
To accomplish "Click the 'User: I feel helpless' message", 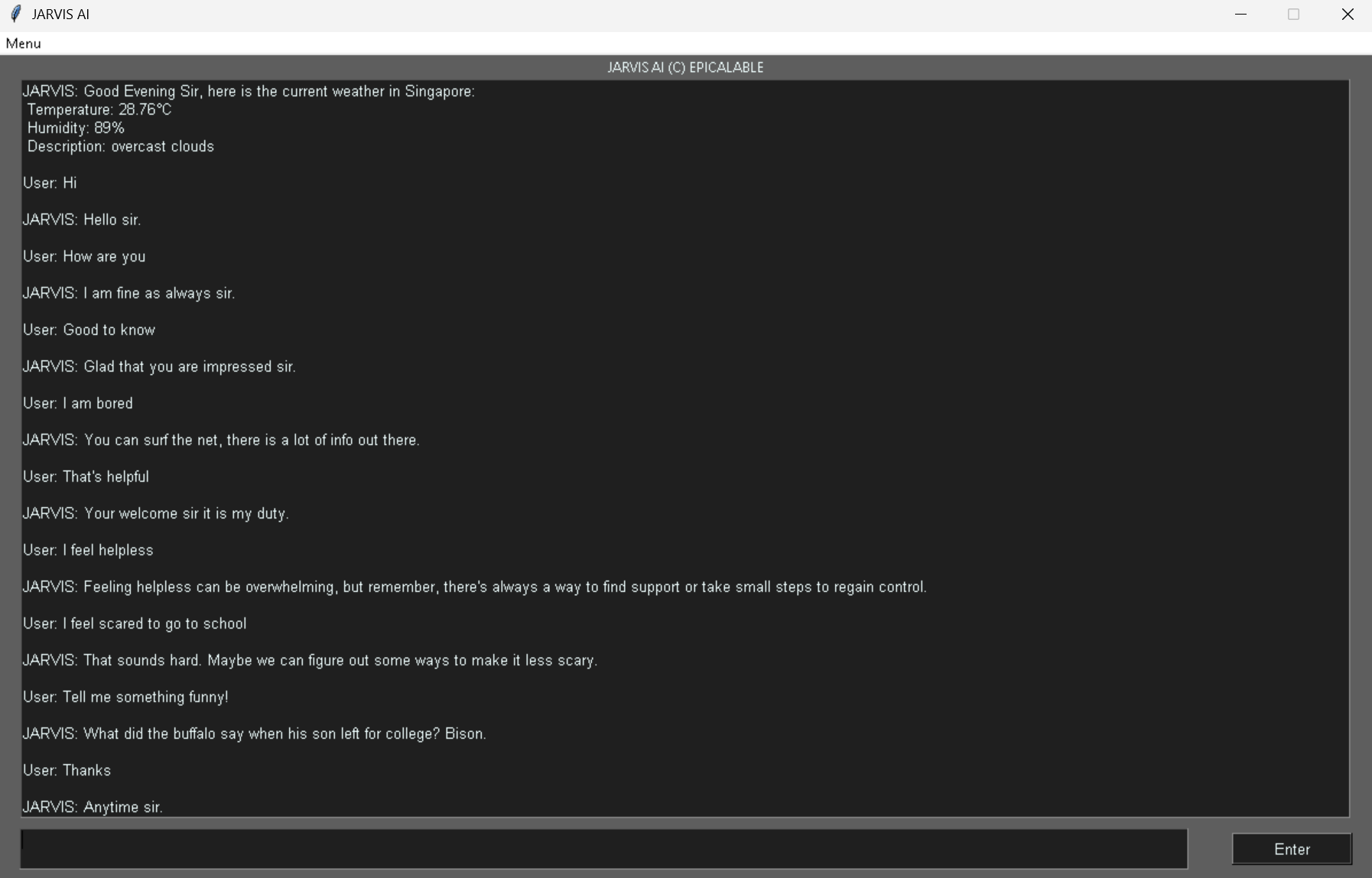I will click(x=88, y=551).
